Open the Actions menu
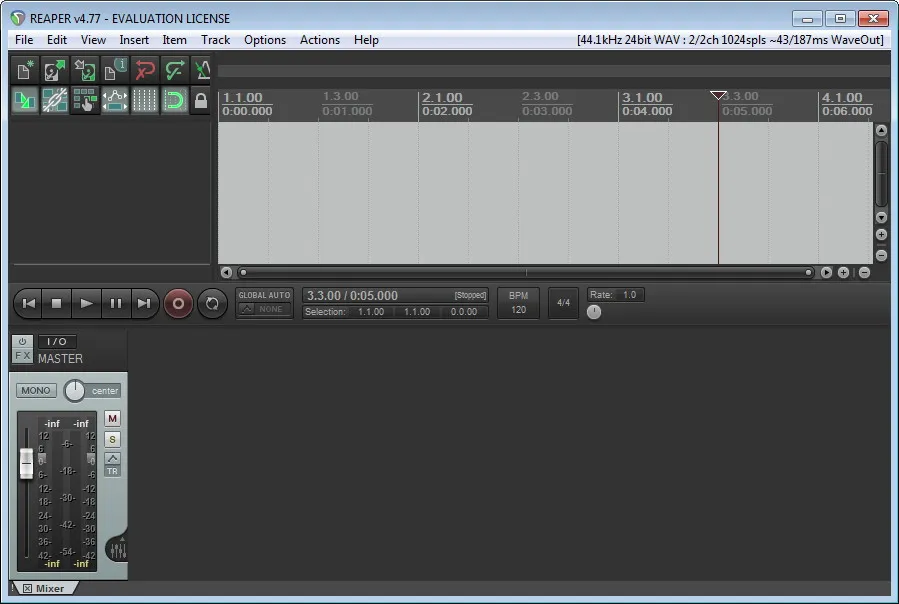The image size is (899, 604). [320, 40]
